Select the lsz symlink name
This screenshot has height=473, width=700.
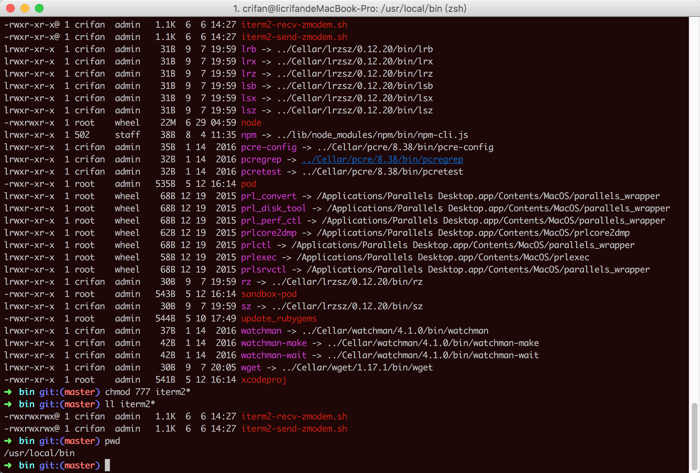[x=249, y=110]
